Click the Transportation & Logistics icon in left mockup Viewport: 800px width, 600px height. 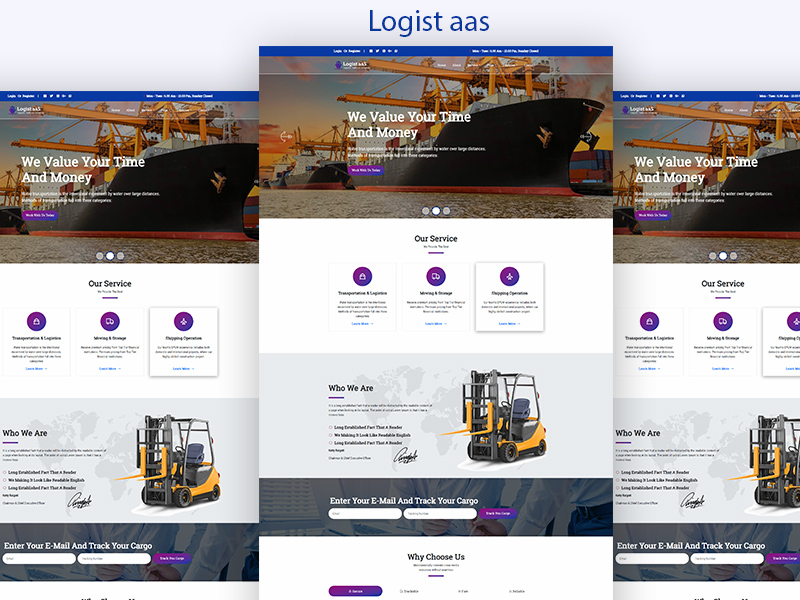pos(36,321)
